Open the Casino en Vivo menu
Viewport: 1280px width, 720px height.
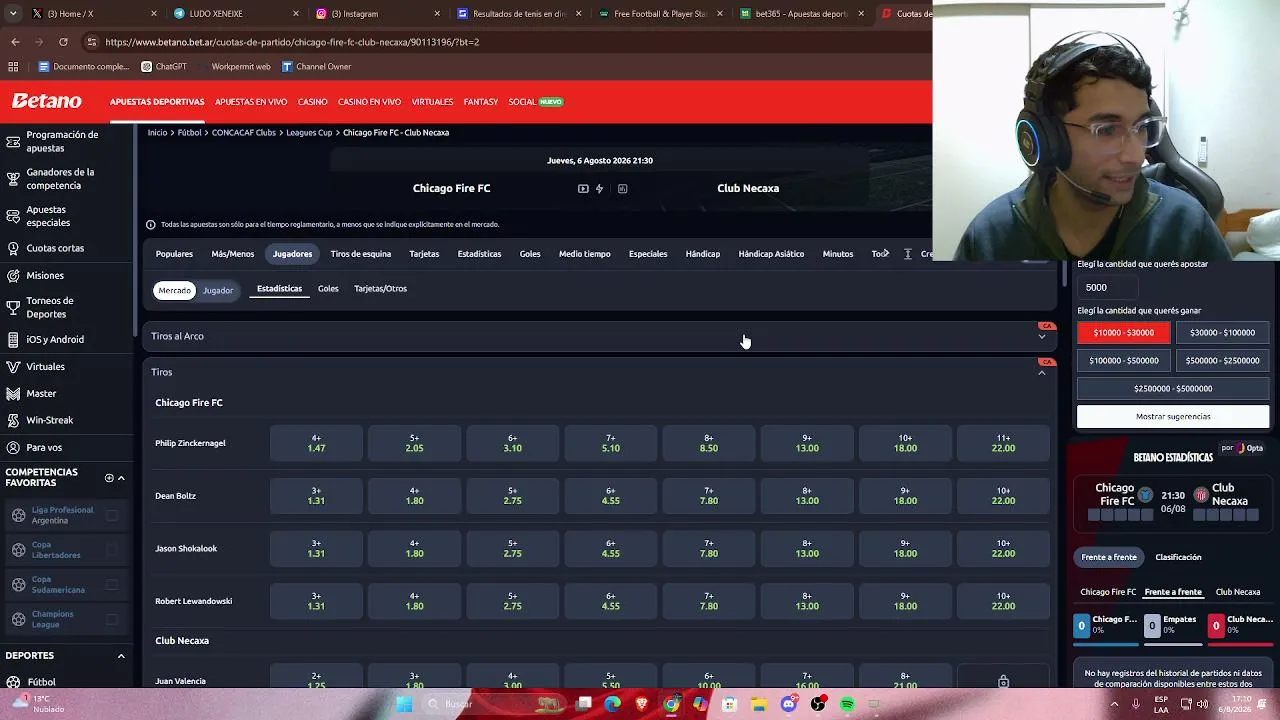(369, 102)
